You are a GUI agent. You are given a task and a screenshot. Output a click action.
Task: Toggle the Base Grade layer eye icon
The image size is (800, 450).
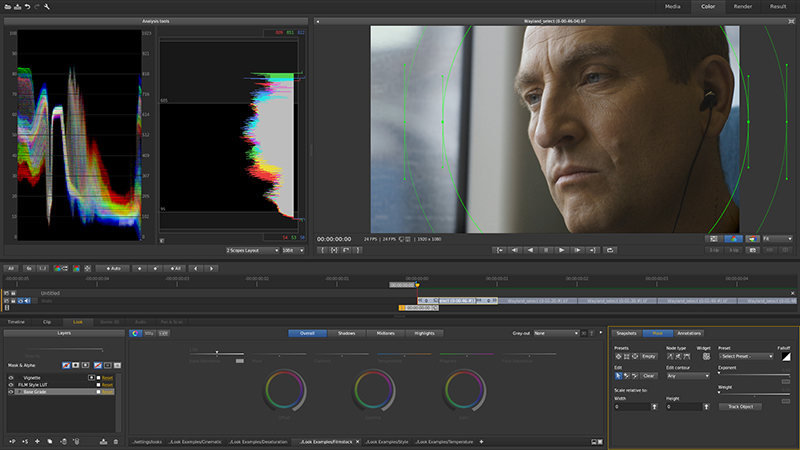(11, 392)
